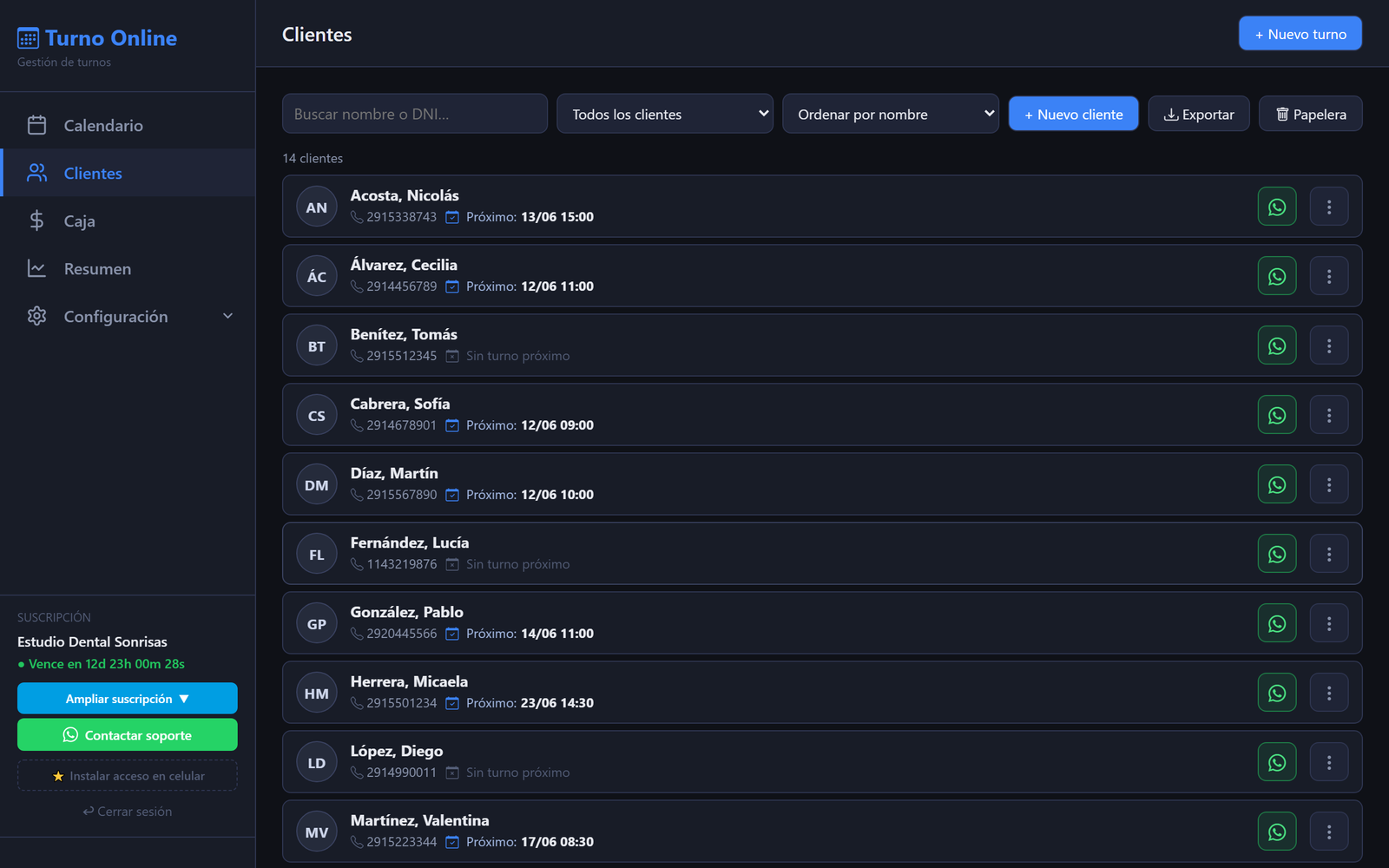Open the 'Ordenar por nombre' sort dropdown

click(x=891, y=114)
